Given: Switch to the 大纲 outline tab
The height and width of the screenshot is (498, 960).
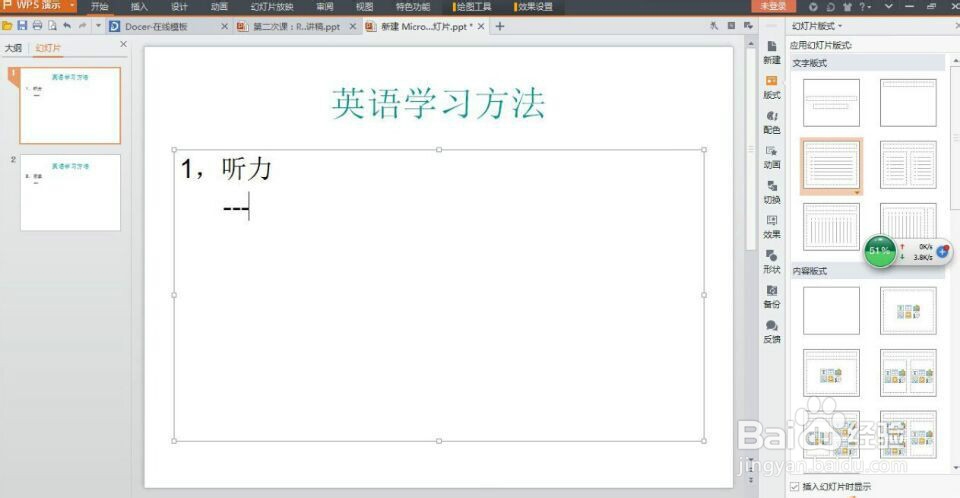Looking at the screenshot, I should point(13,48).
